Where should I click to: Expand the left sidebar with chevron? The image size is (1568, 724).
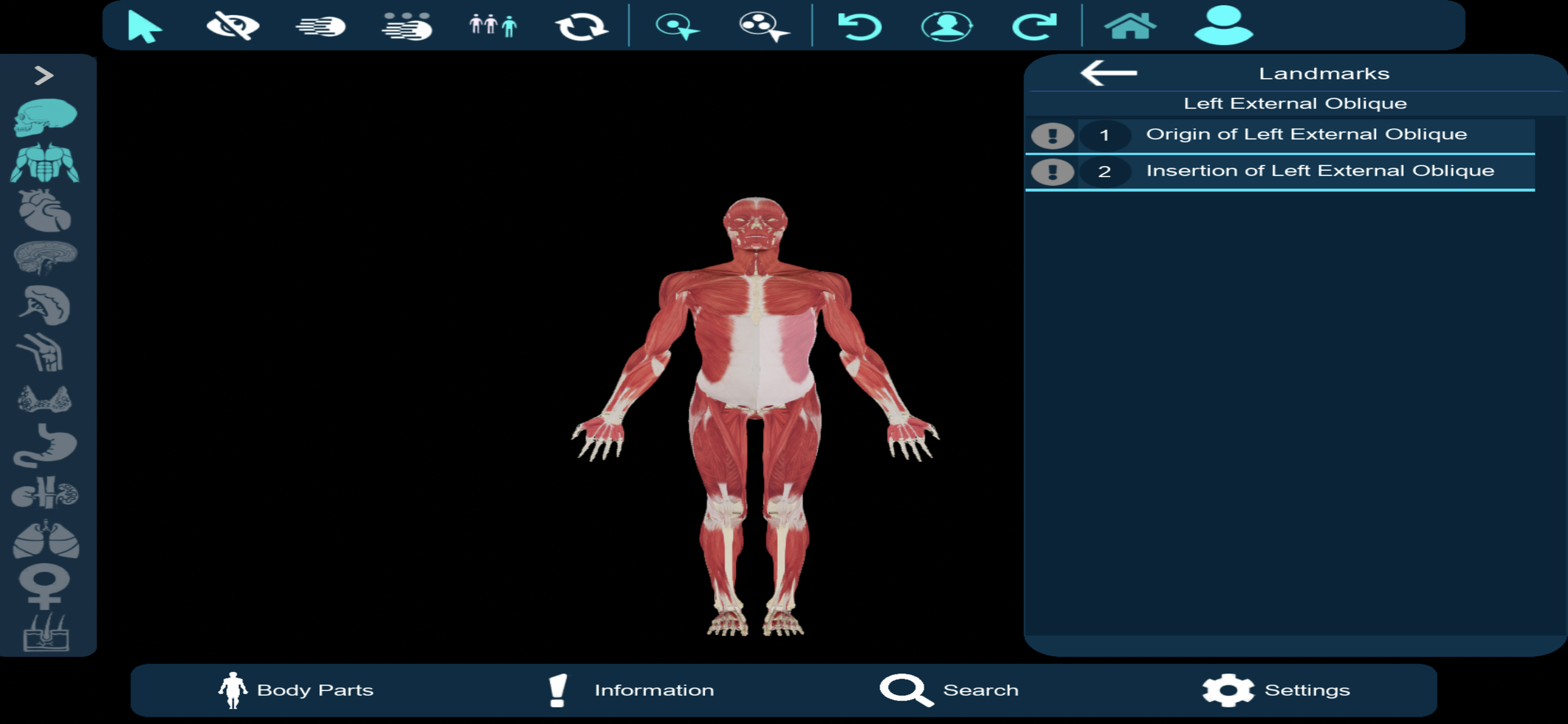pos(44,75)
